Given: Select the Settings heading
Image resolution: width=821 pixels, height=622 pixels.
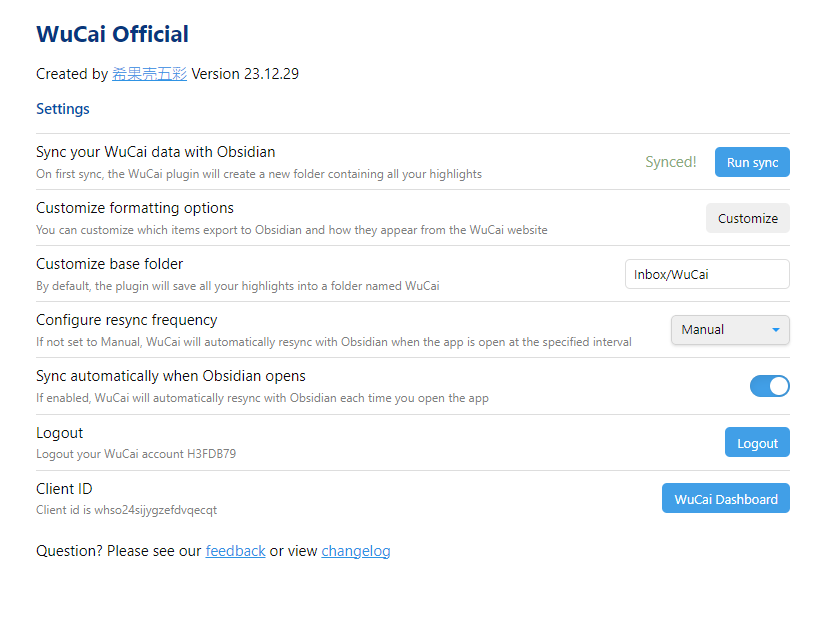Looking at the screenshot, I should tap(63, 109).
